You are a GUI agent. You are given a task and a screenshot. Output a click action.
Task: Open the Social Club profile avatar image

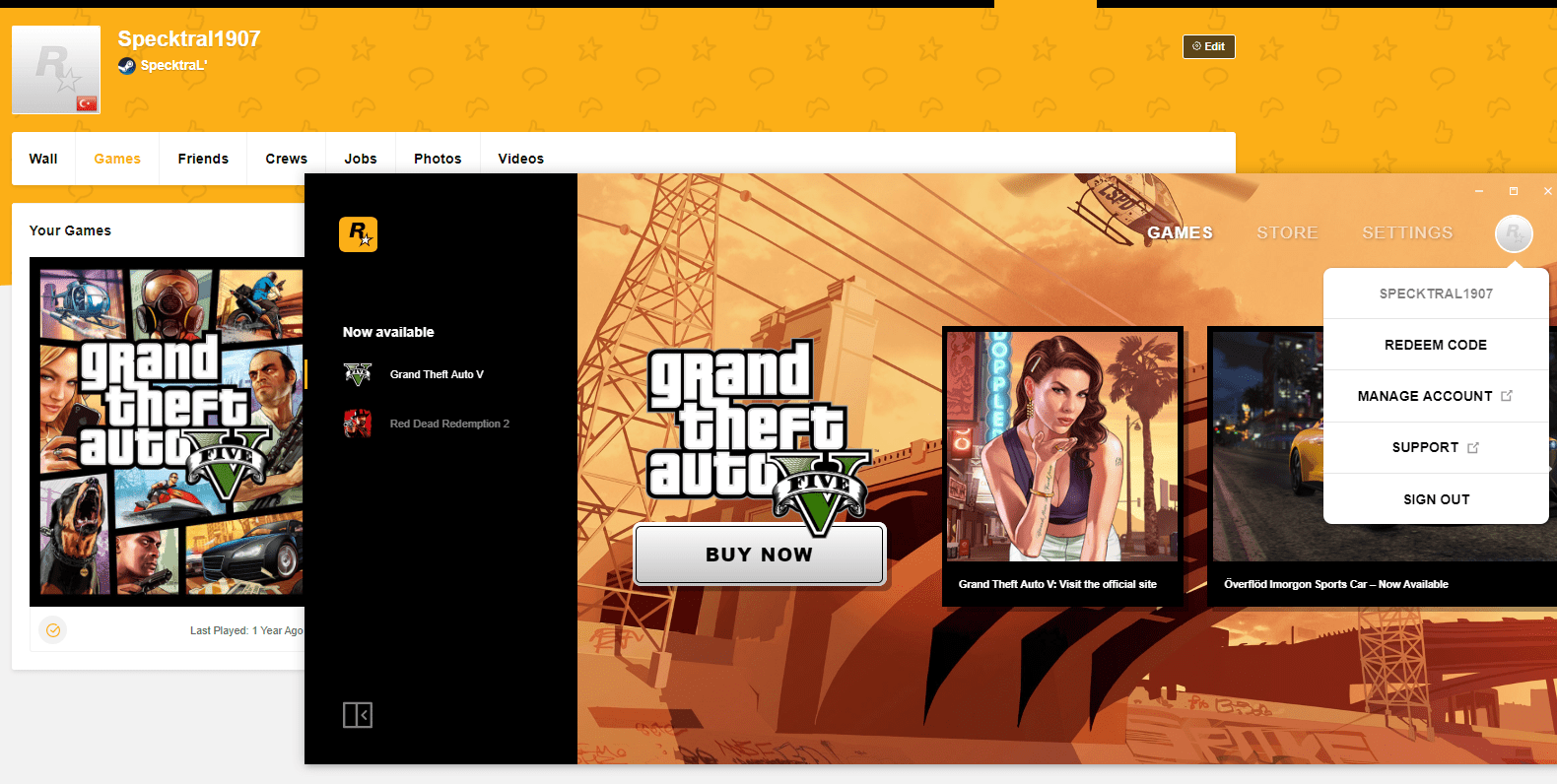56,70
